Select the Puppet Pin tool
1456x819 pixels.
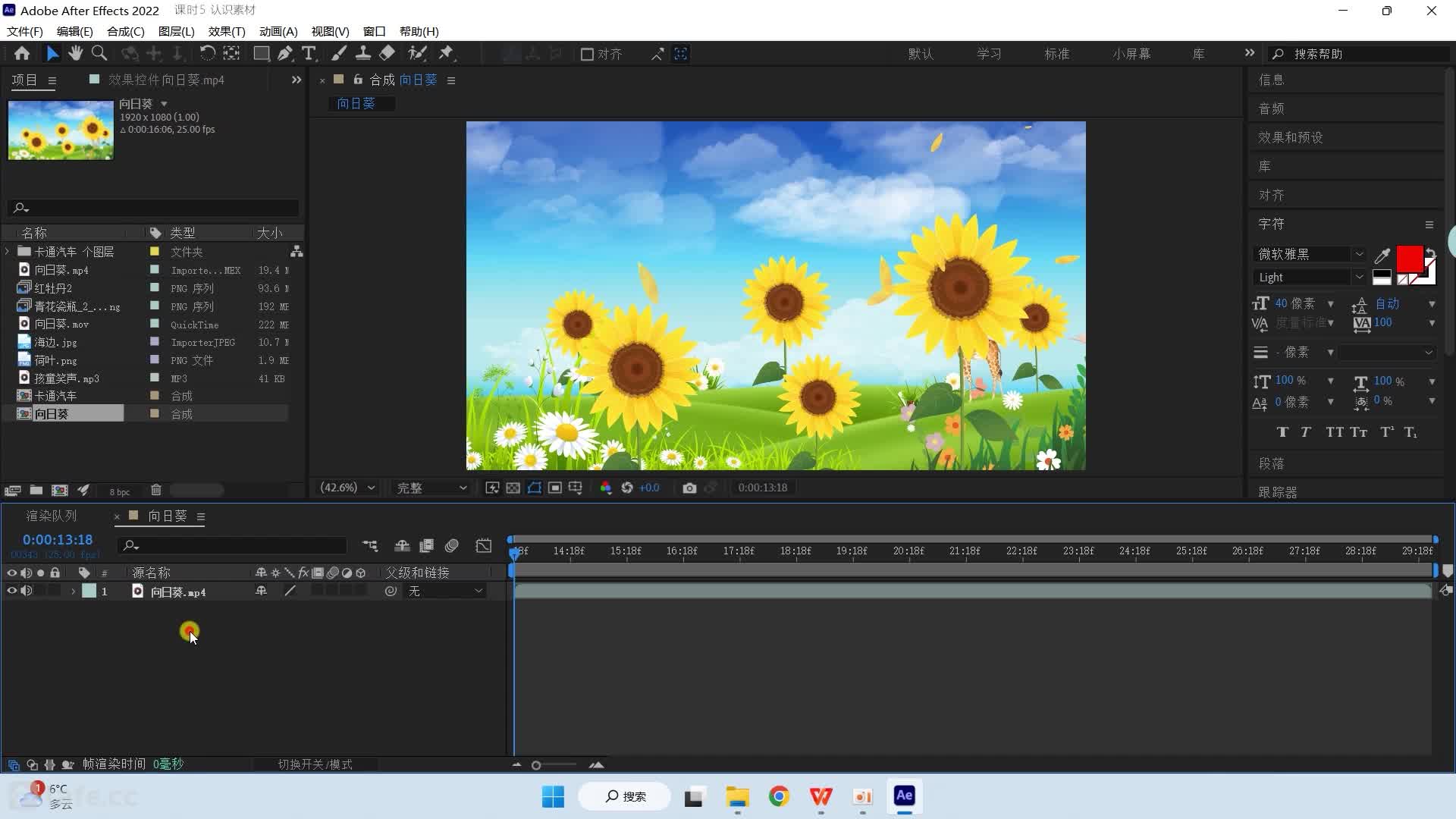[x=447, y=54]
